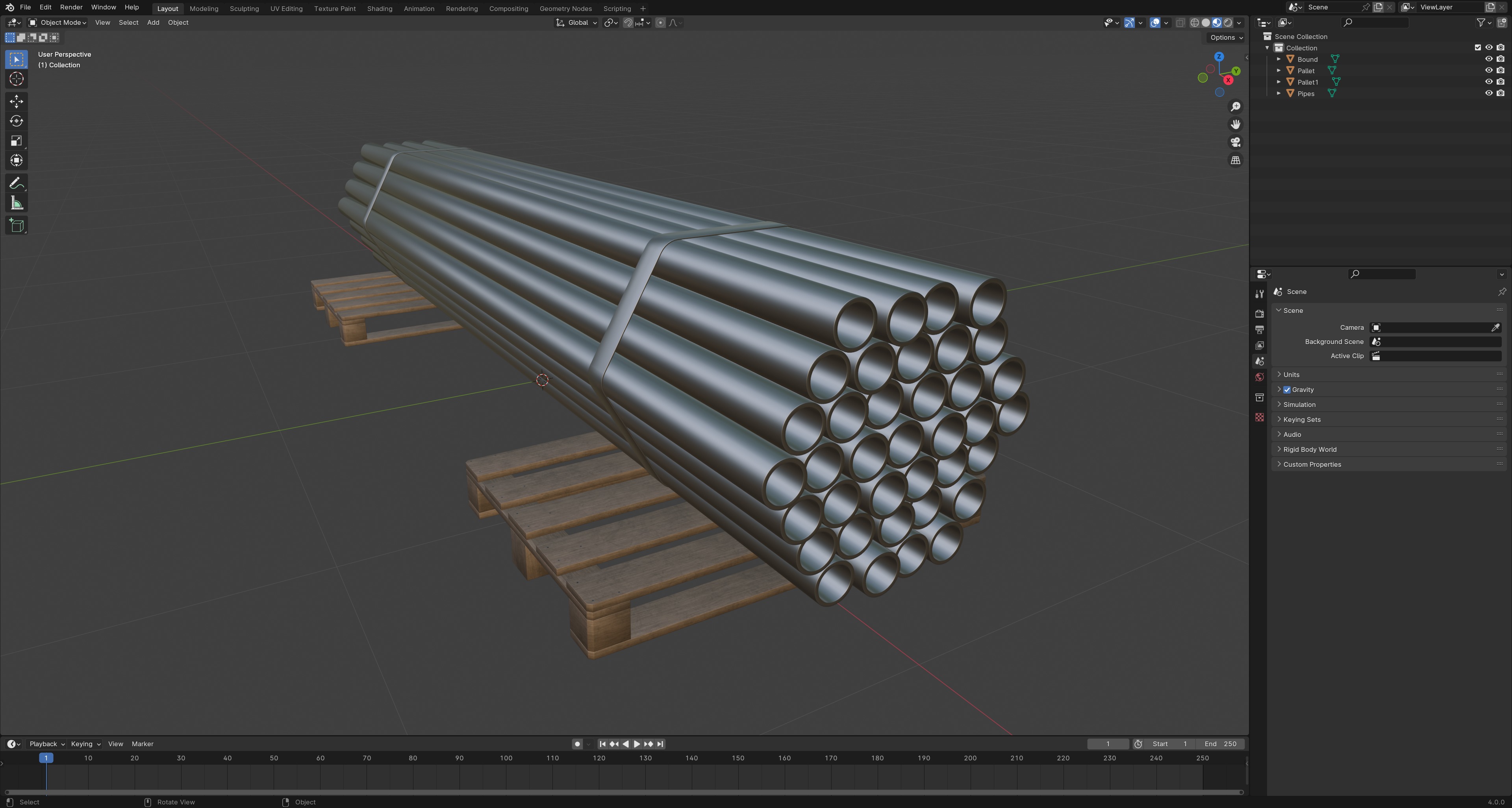The image size is (1512, 808).
Task: Activate the Select Box tool
Action: coord(17,59)
